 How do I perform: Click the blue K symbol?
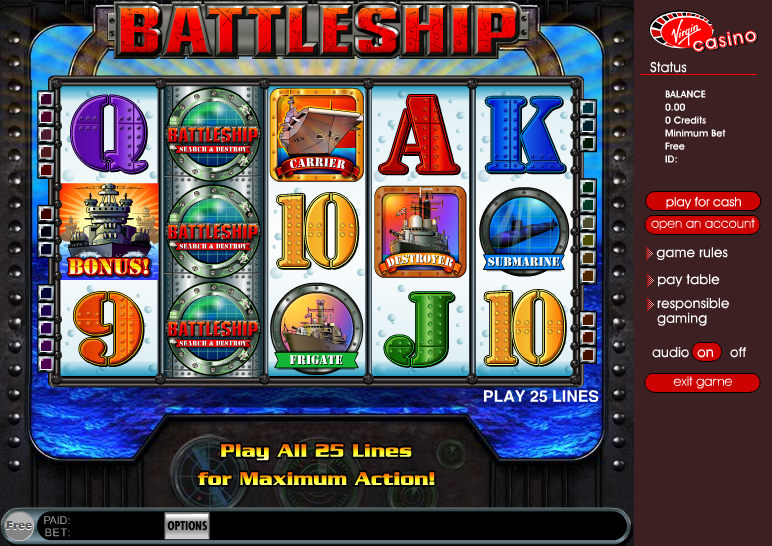[524, 134]
